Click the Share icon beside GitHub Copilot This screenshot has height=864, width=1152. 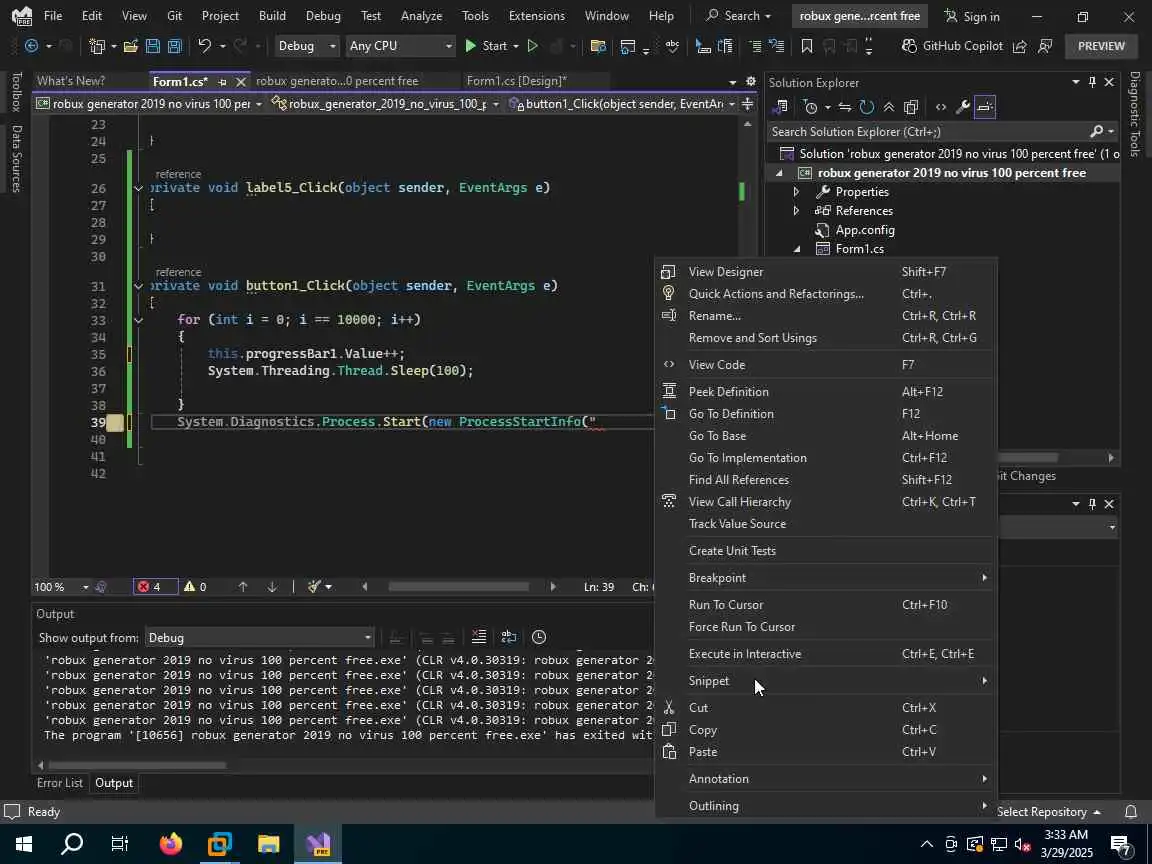coord(1020,46)
